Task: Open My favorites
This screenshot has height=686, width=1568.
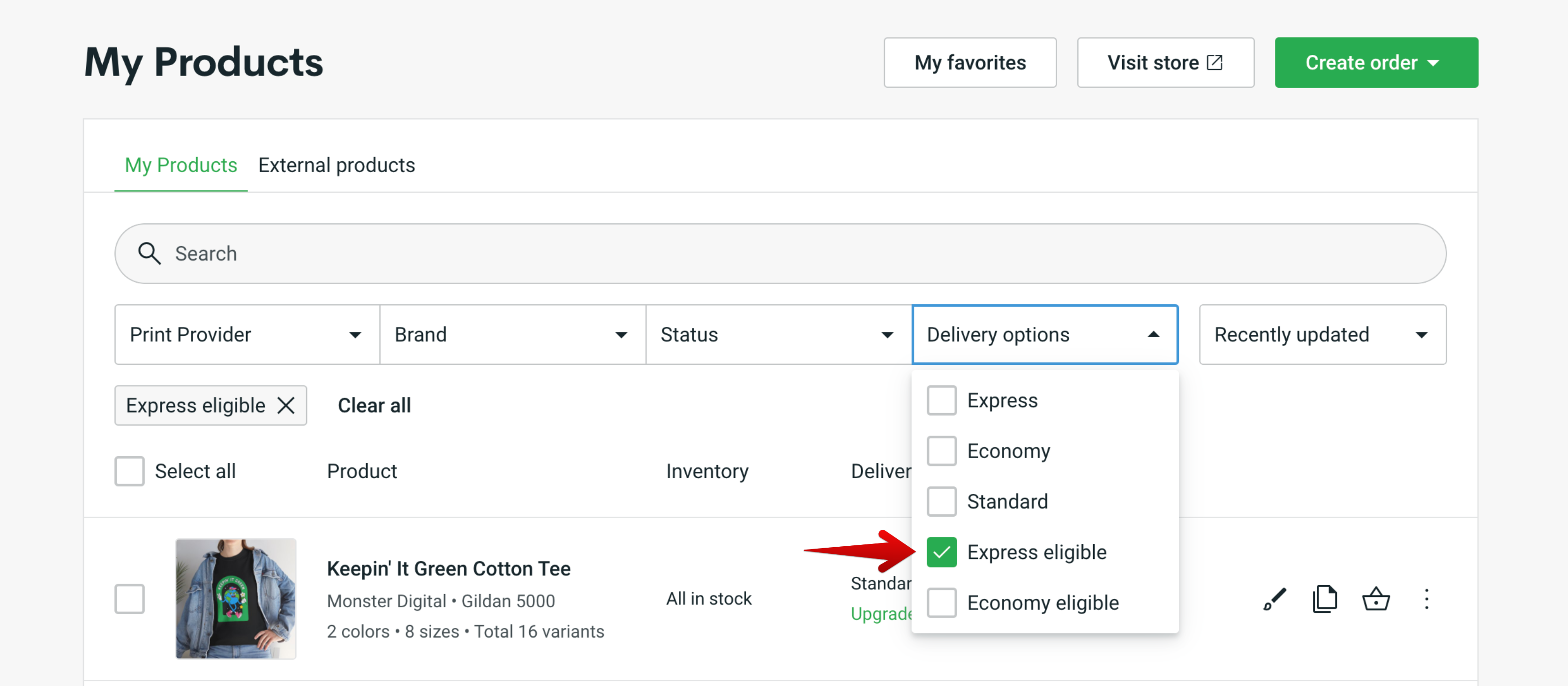Action: point(970,62)
